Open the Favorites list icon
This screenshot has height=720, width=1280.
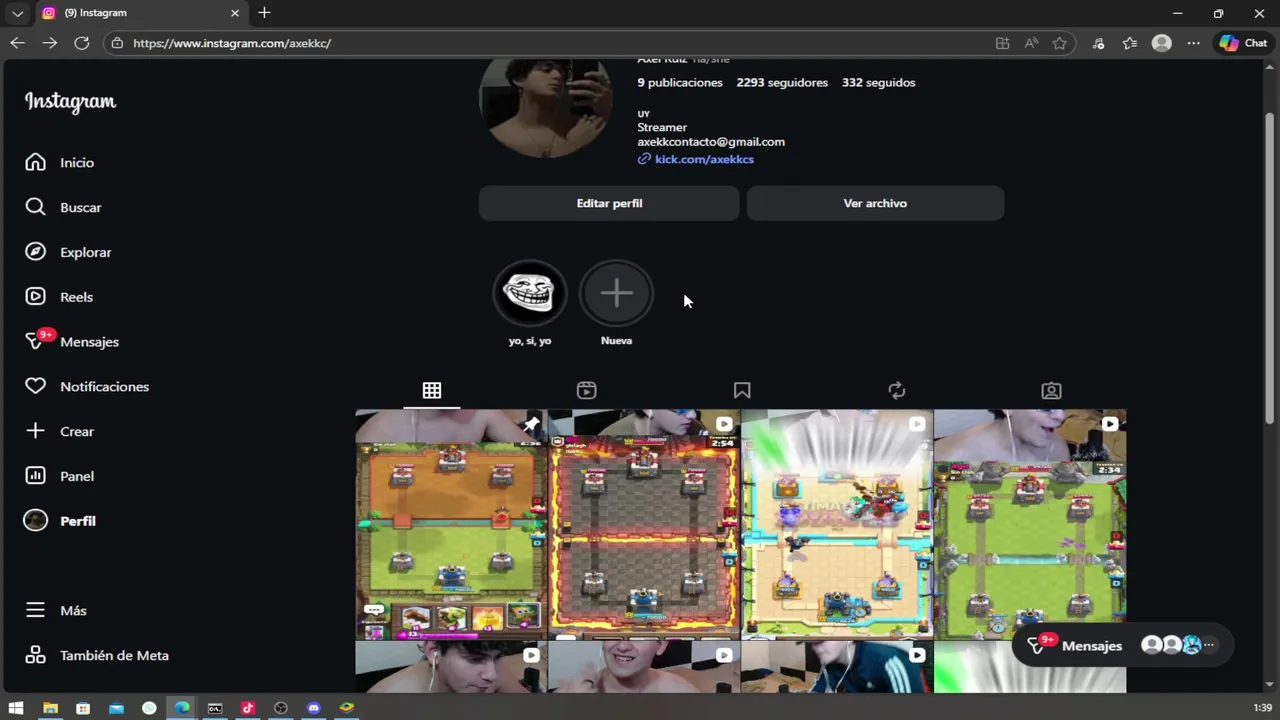click(x=1130, y=43)
